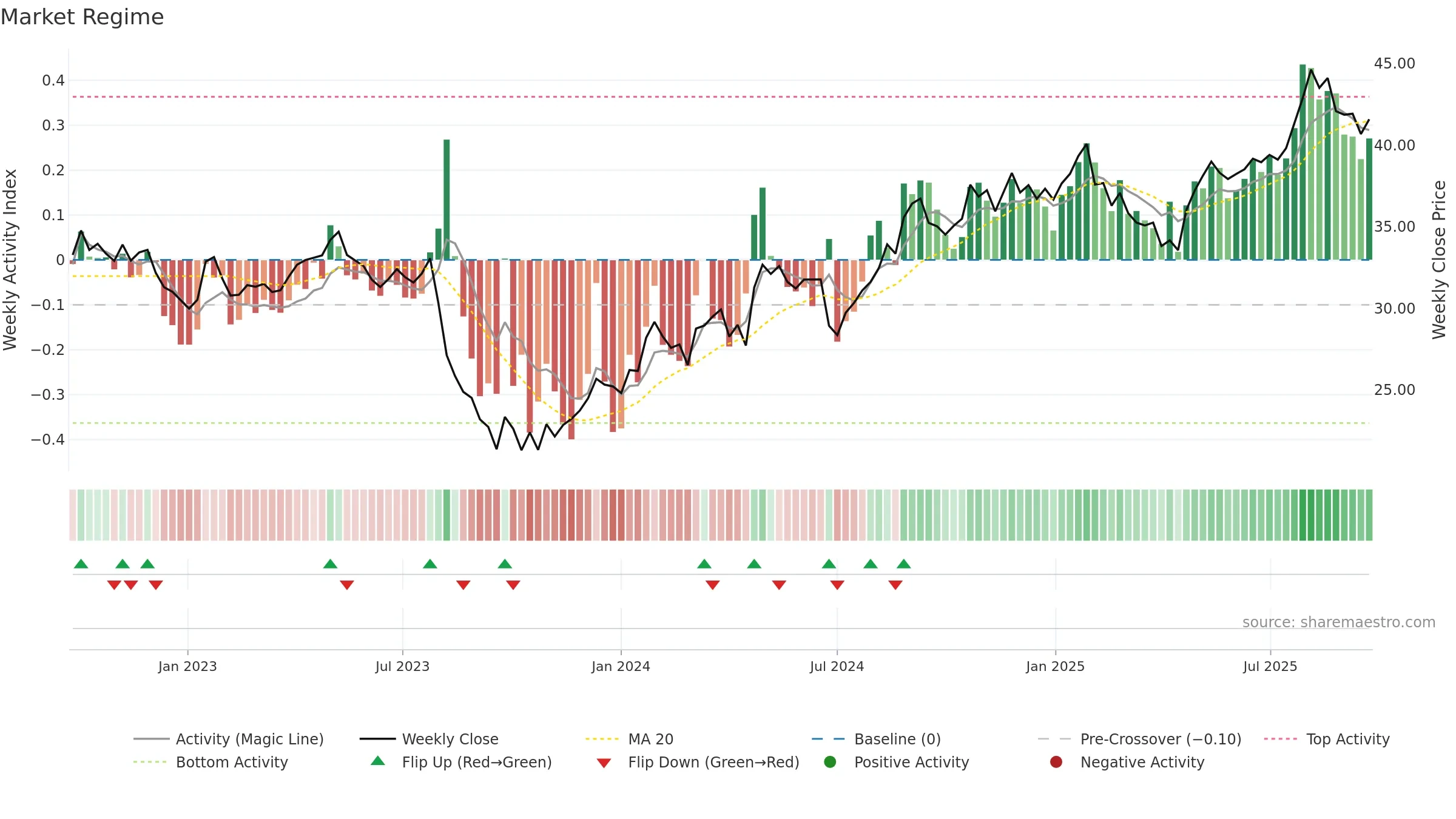
Task: Click the 0.2 left axis tick
Action: [x=53, y=170]
